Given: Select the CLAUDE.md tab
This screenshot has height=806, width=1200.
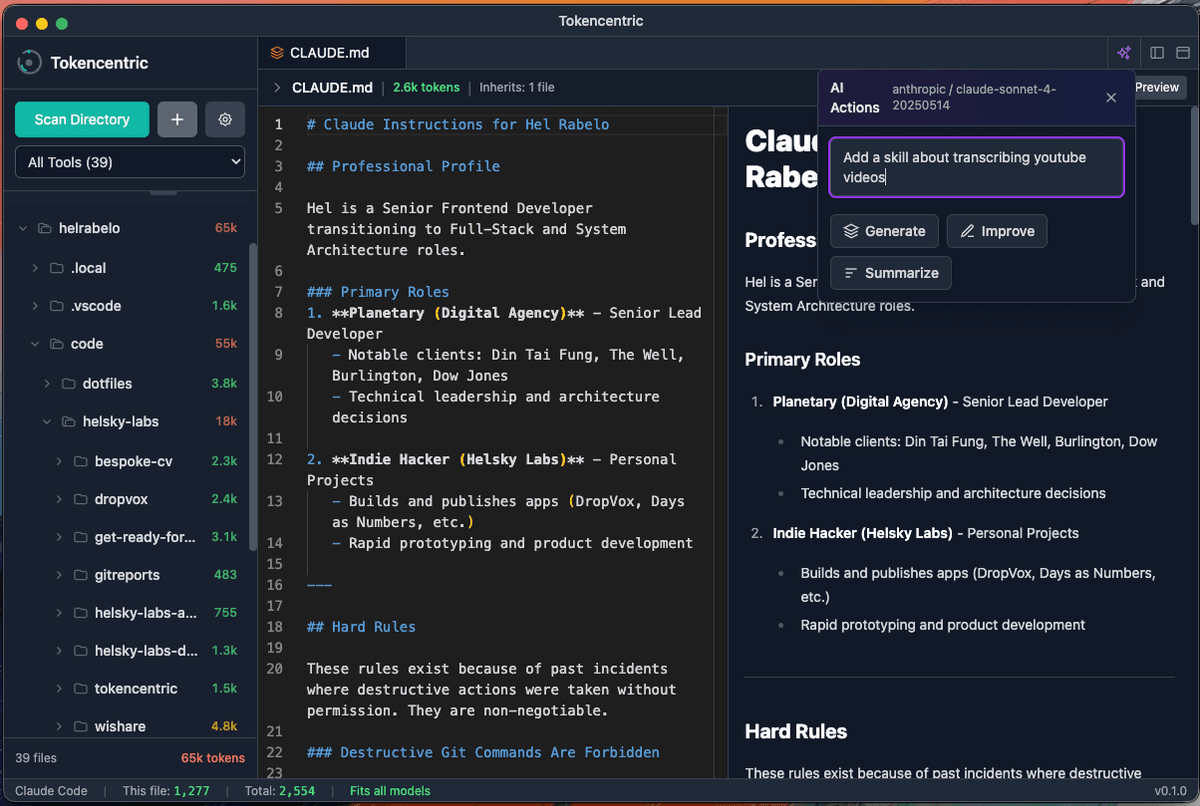Looking at the screenshot, I should pos(330,52).
